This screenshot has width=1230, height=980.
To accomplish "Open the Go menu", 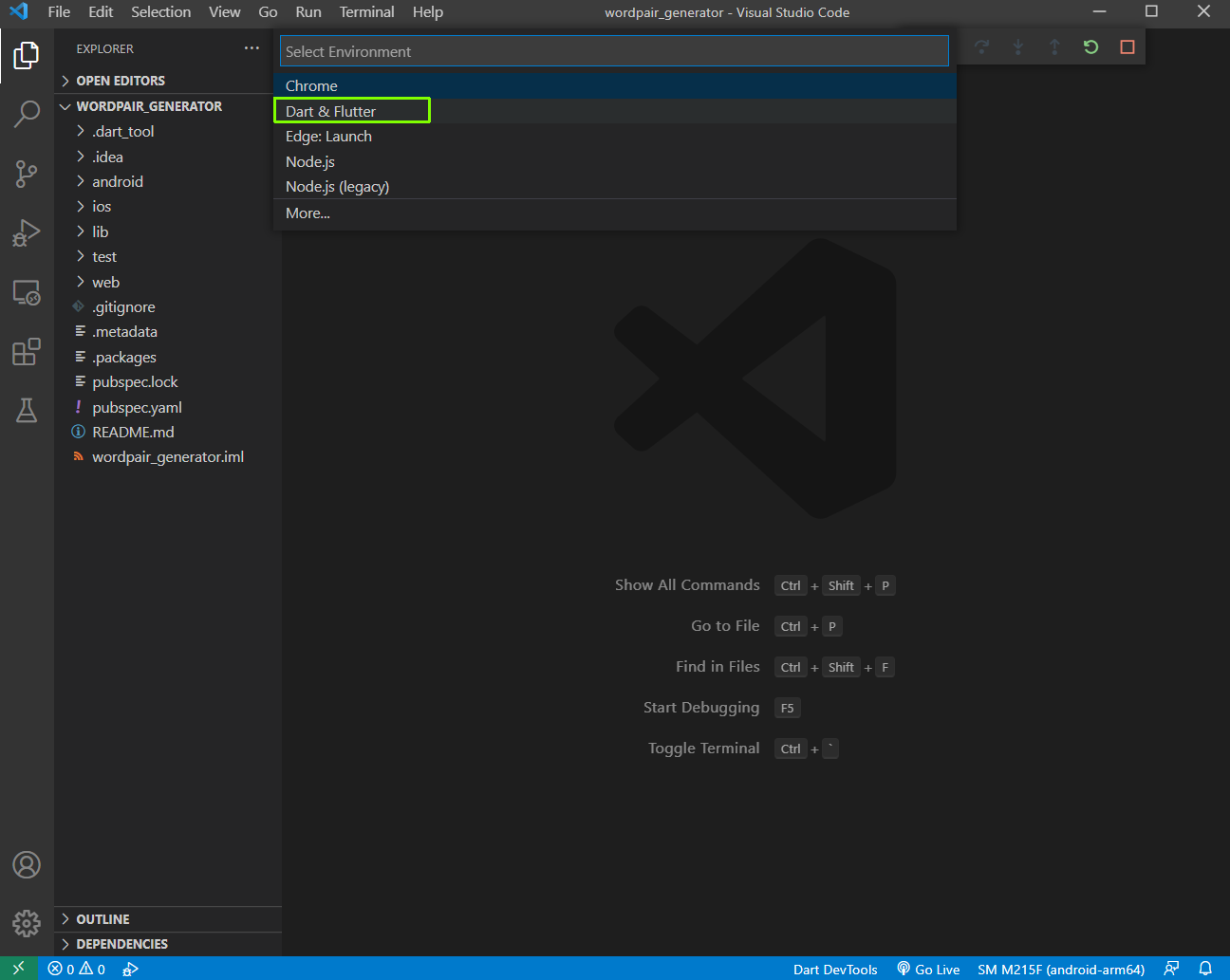I will coord(268,11).
